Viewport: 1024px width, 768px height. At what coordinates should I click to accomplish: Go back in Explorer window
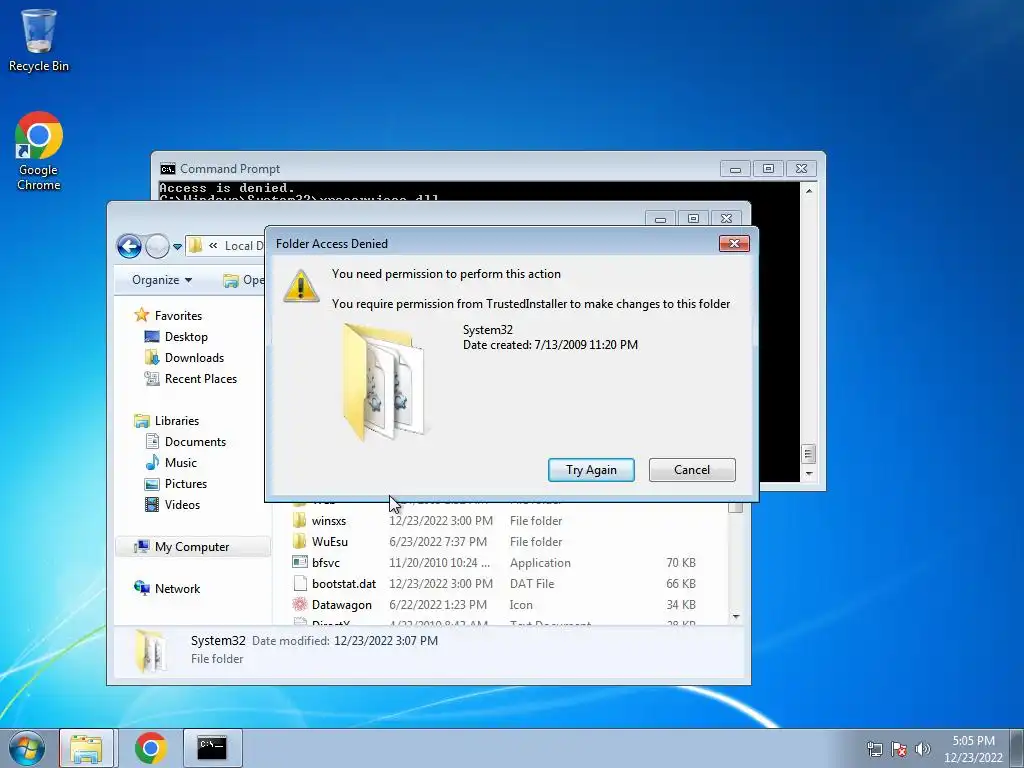click(129, 246)
